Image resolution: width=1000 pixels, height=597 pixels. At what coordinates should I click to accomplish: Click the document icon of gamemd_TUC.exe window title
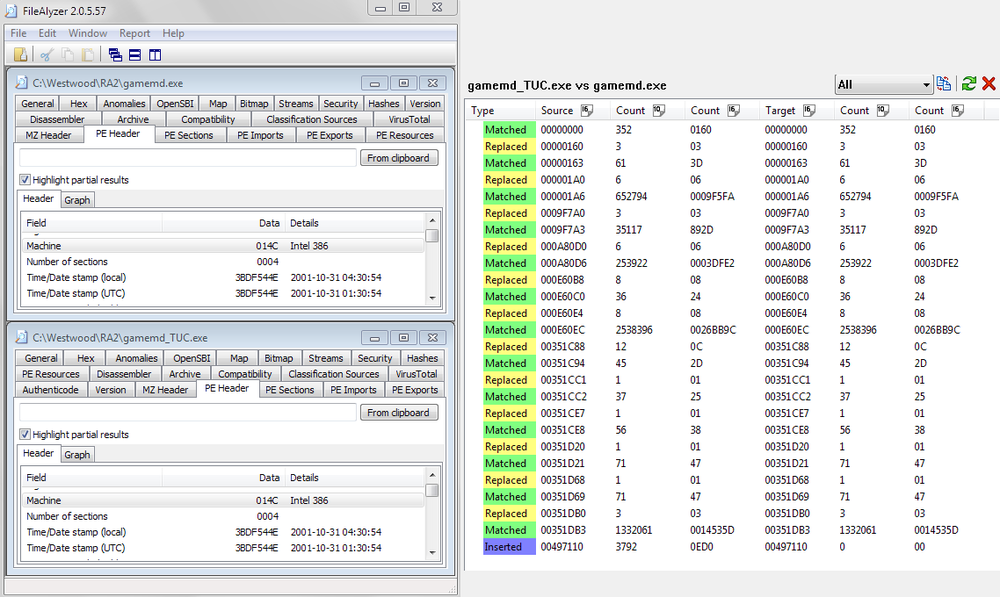22,337
